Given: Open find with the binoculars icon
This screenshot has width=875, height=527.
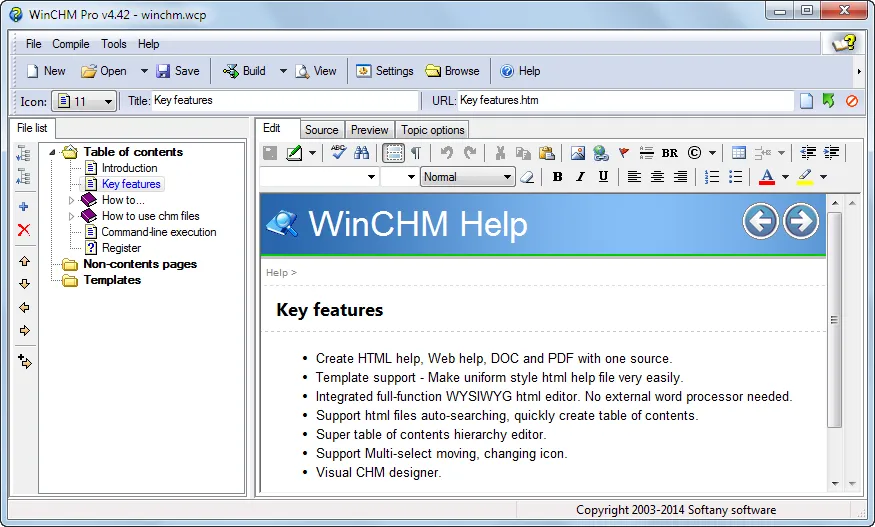Looking at the screenshot, I should coord(362,152).
